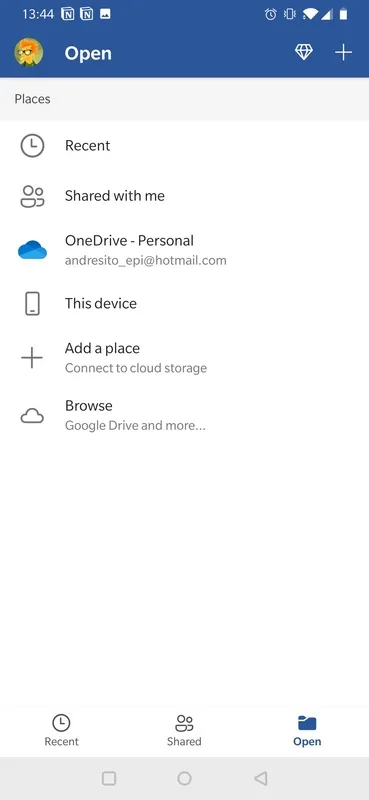Open Browse Google Drive and more
369x800 pixels.
click(x=184, y=415)
